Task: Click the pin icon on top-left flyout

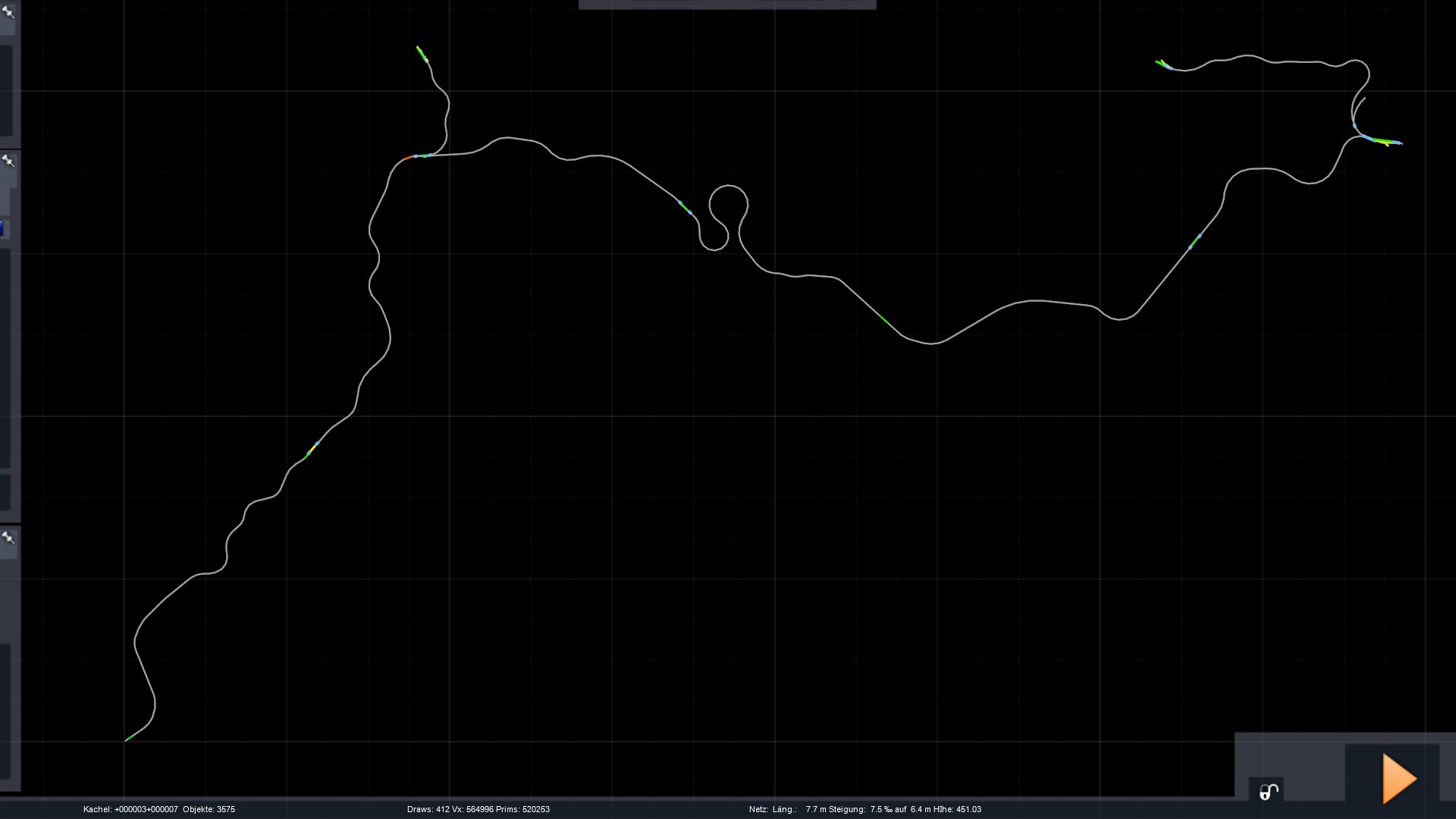Action: click(x=8, y=11)
